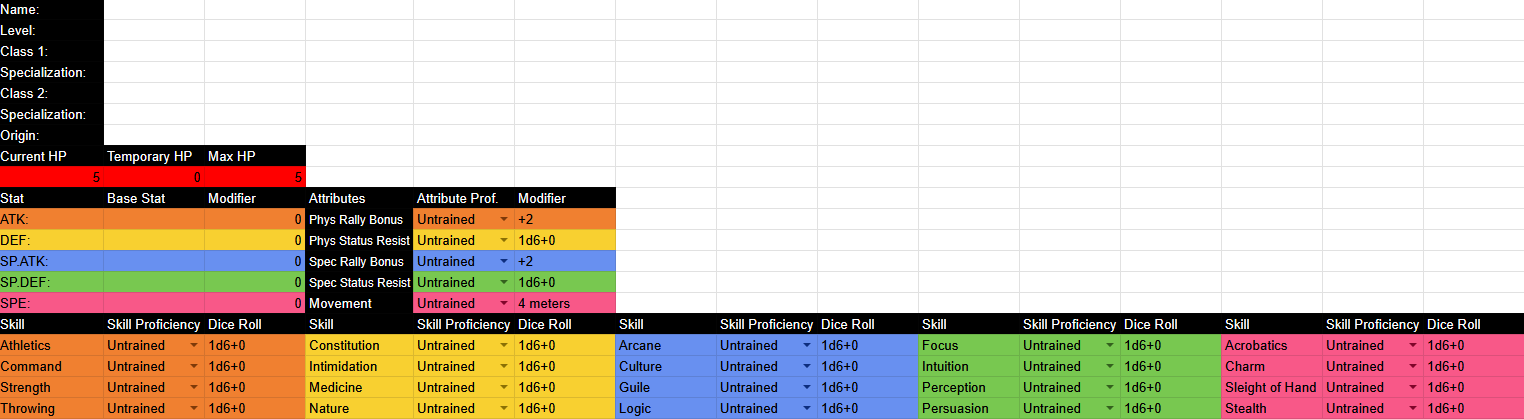Select the empty cell next to Level

coord(154,30)
